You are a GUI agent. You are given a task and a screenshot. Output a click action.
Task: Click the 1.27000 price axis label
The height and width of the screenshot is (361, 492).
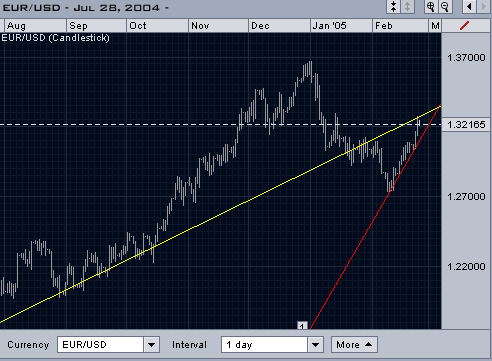(466, 197)
